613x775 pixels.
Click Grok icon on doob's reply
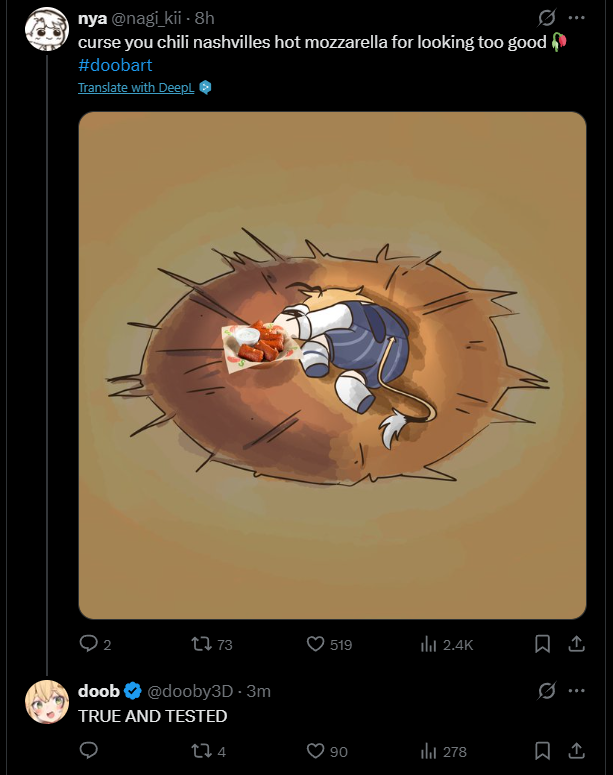(x=547, y=691)
